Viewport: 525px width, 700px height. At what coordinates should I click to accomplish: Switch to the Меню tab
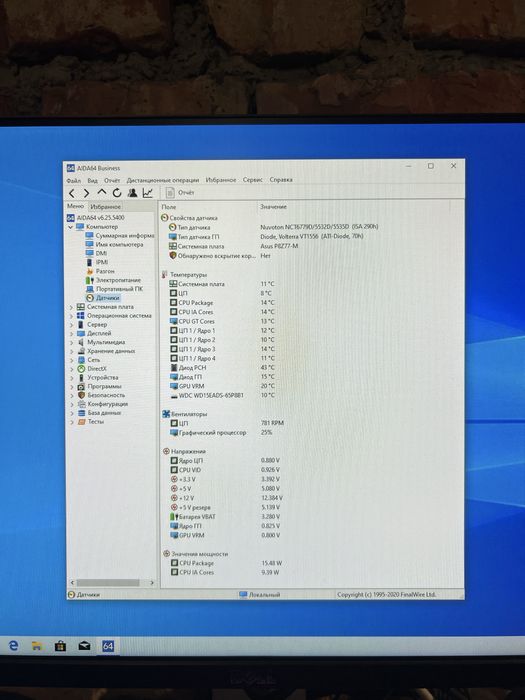[75, 206]
